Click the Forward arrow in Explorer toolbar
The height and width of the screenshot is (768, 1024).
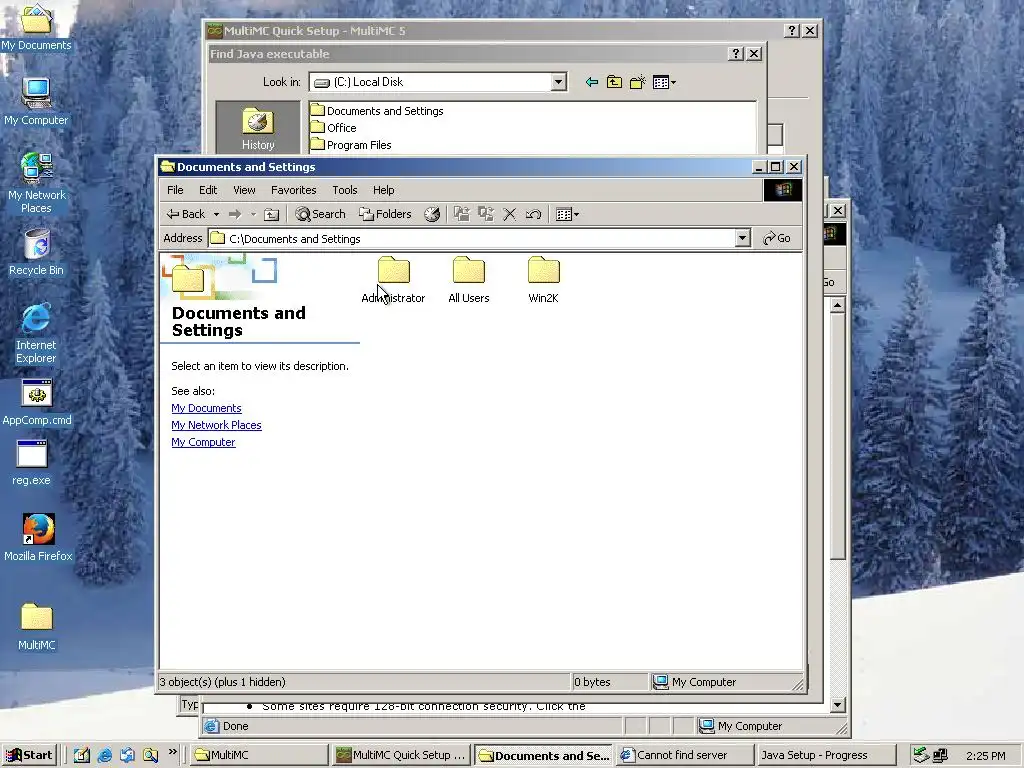point(234,214)
